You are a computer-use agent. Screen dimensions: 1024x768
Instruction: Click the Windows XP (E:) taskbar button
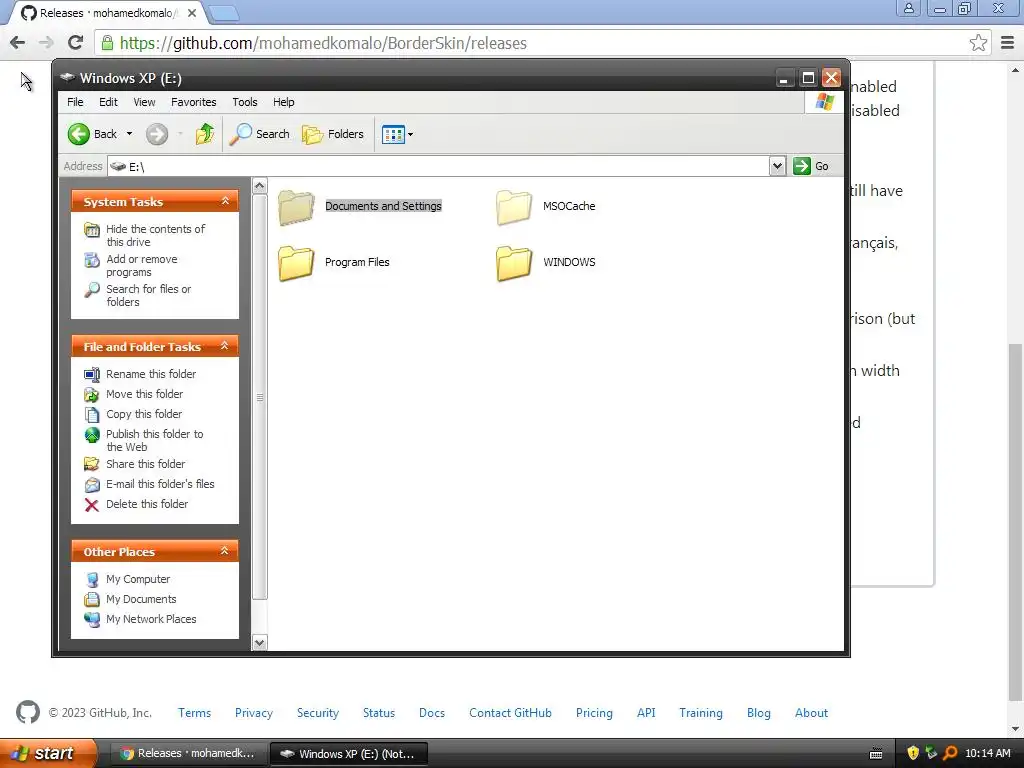pos(348,754)
